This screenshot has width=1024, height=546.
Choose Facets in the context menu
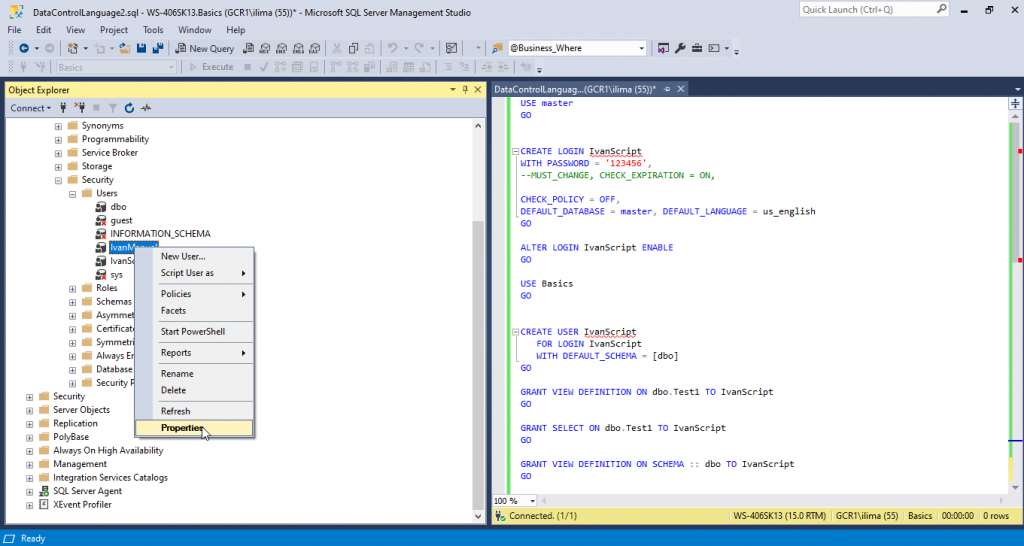(194, 311)
